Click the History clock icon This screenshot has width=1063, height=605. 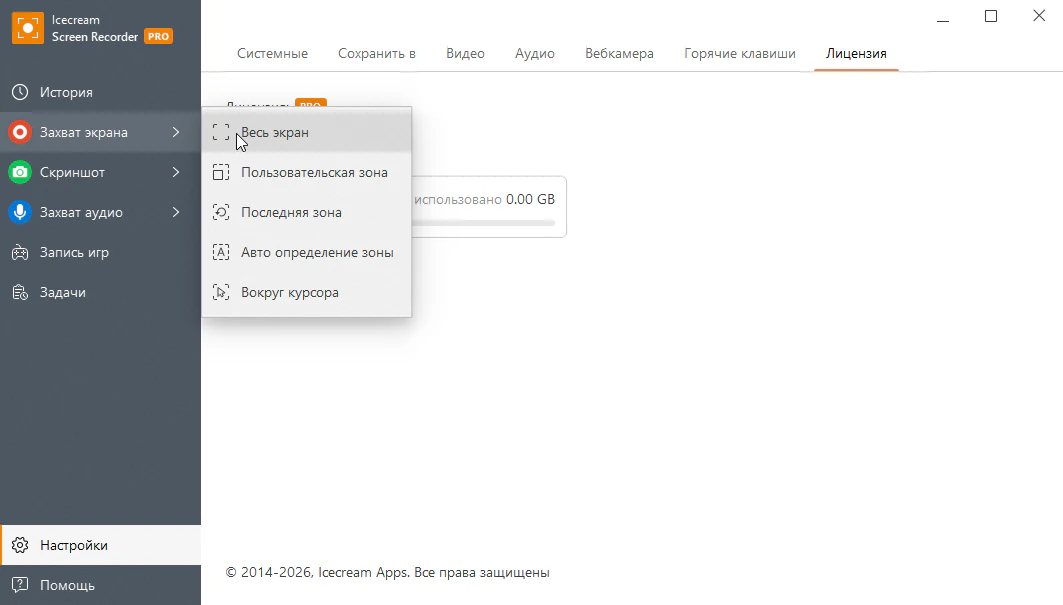(x=19, y=92)
